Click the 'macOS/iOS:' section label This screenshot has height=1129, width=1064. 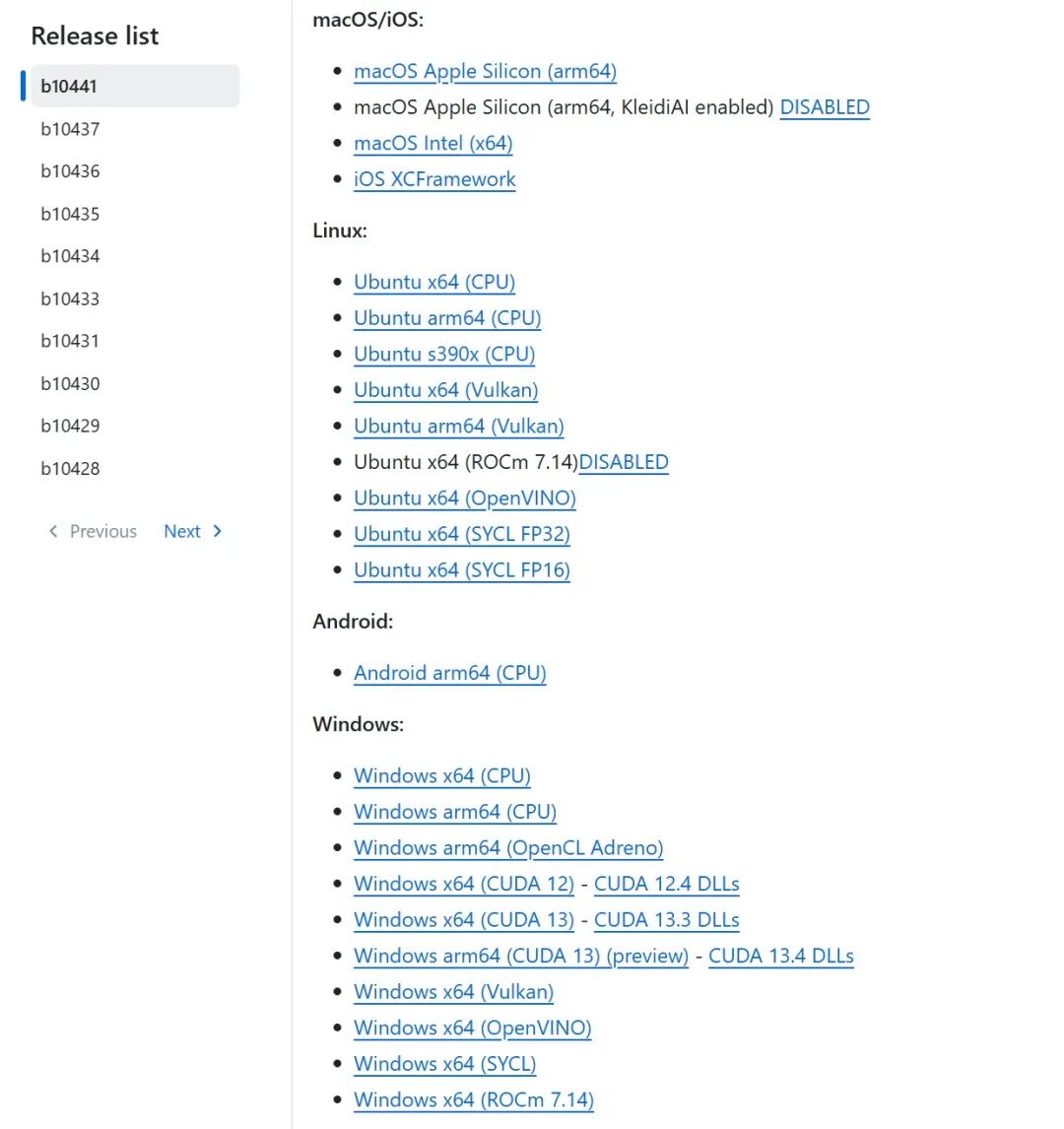367,20
